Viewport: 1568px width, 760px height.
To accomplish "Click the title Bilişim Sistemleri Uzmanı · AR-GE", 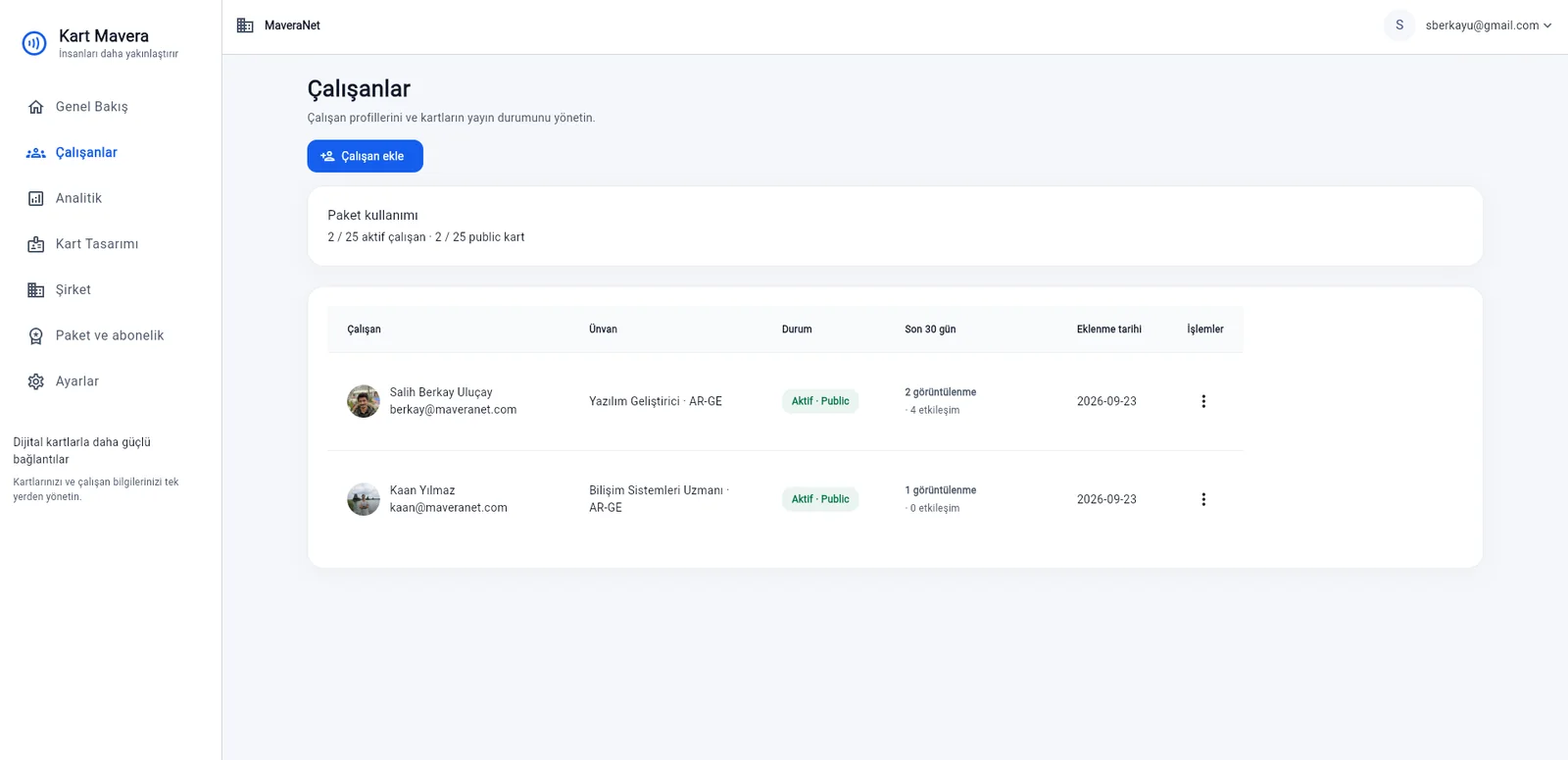I will pyautogui.click(x=659, y=499).
